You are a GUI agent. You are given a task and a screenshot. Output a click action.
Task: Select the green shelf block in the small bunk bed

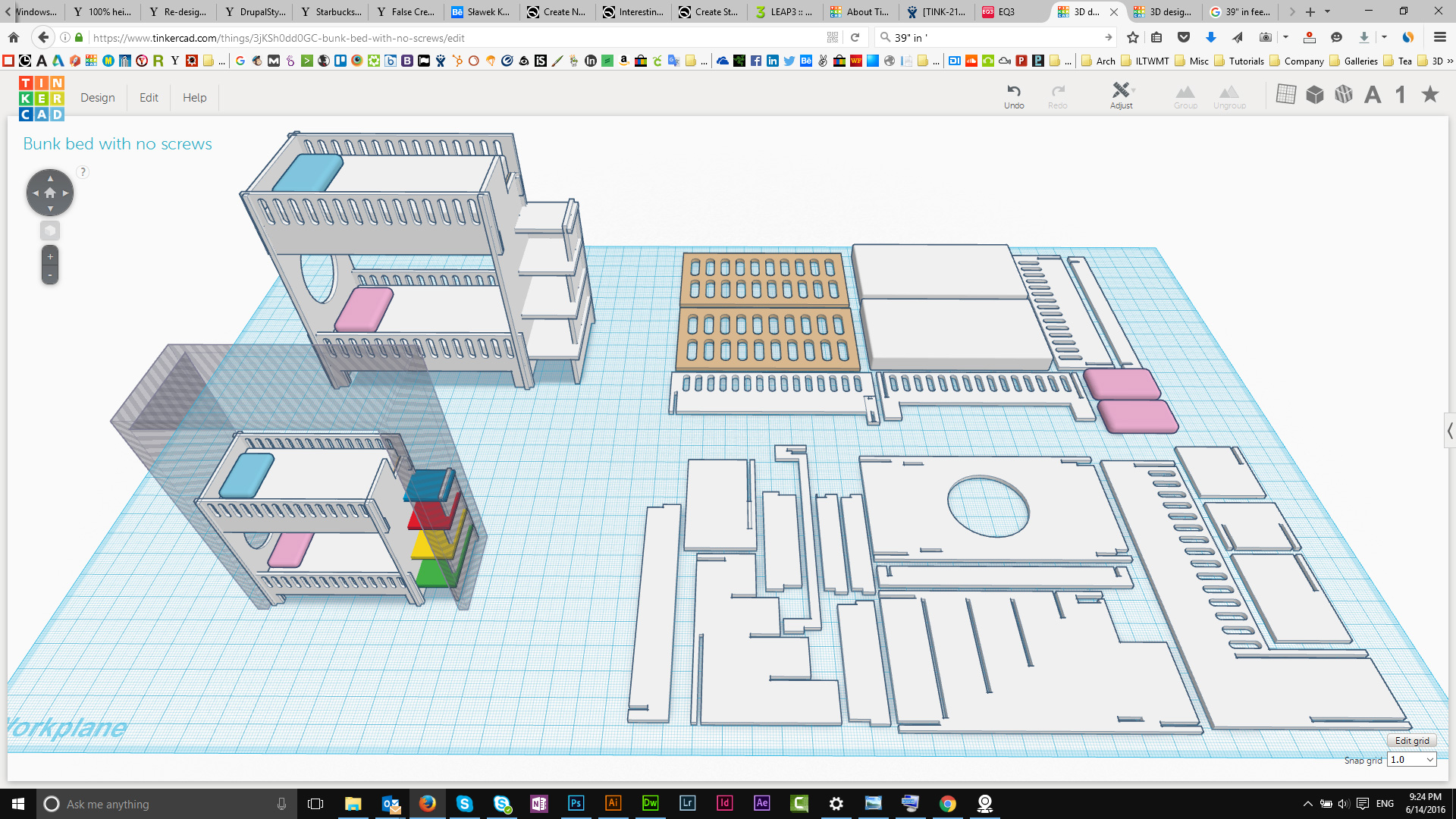click(436, 573)
